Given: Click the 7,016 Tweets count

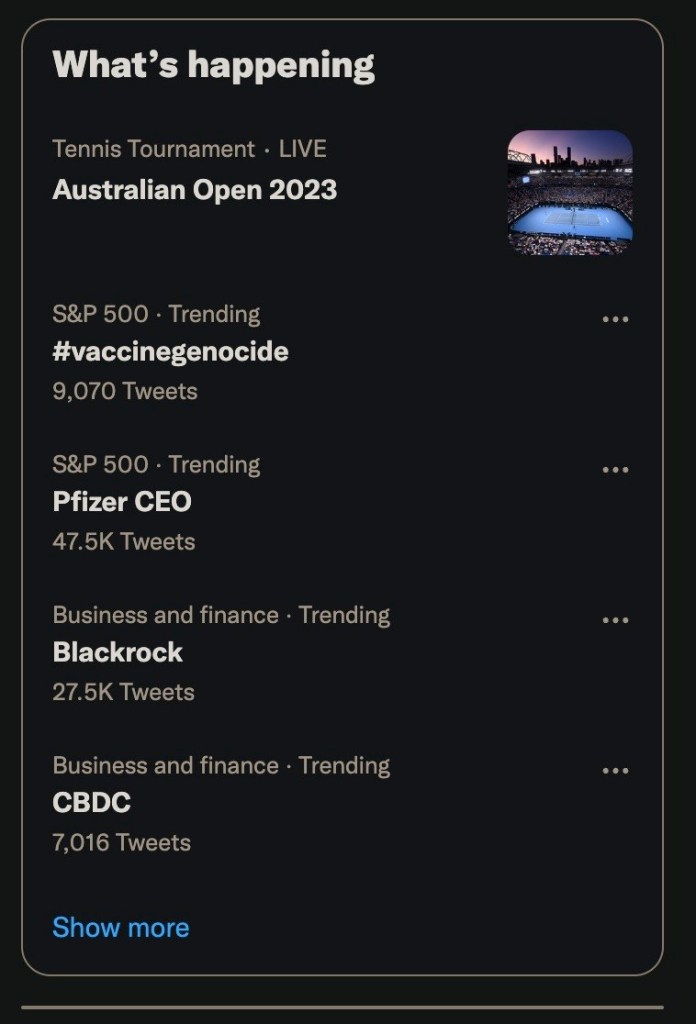Looking at the screenshot, I should point(121,842).
